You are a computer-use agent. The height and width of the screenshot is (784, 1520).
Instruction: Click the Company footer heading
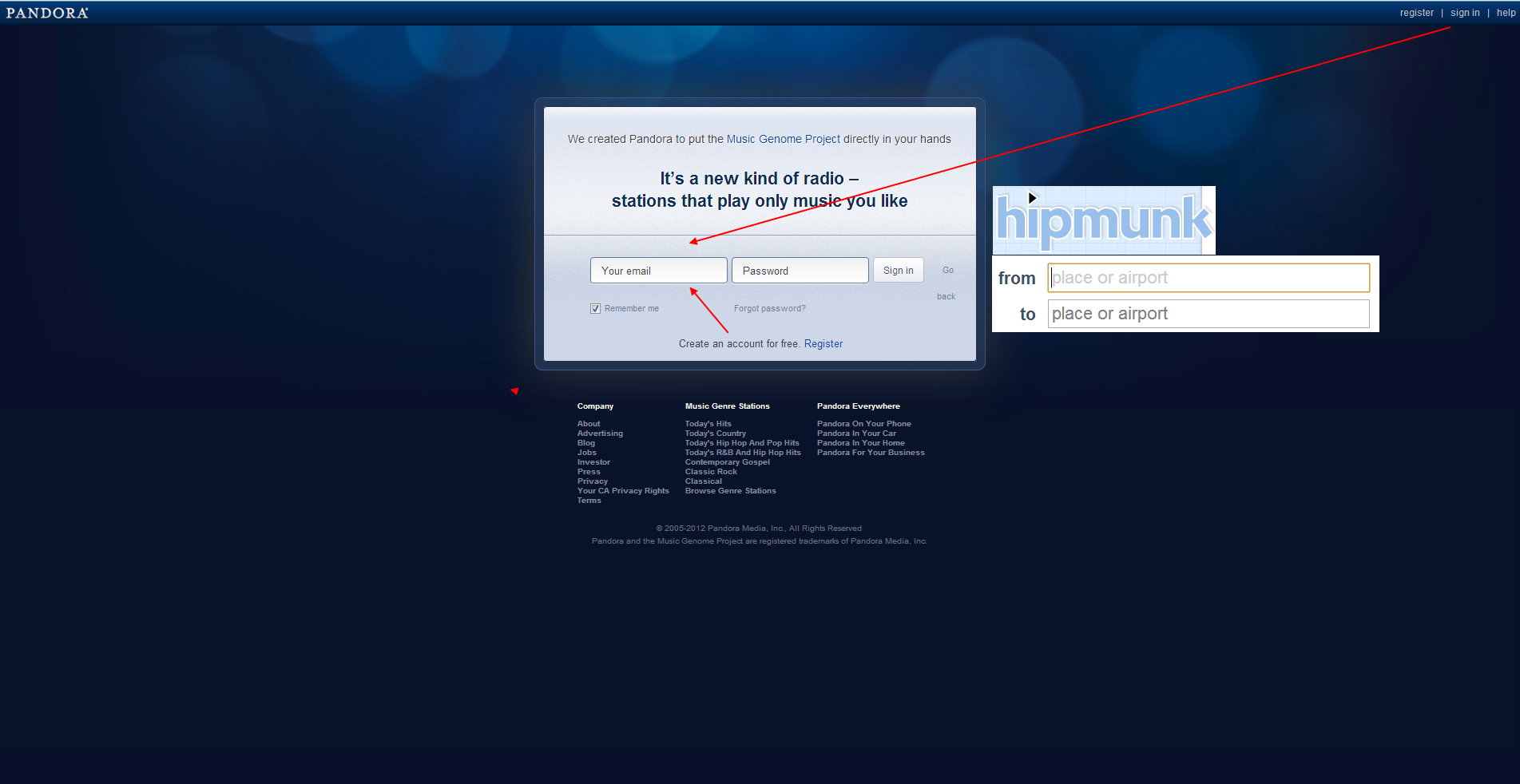[x=595, y=406]
